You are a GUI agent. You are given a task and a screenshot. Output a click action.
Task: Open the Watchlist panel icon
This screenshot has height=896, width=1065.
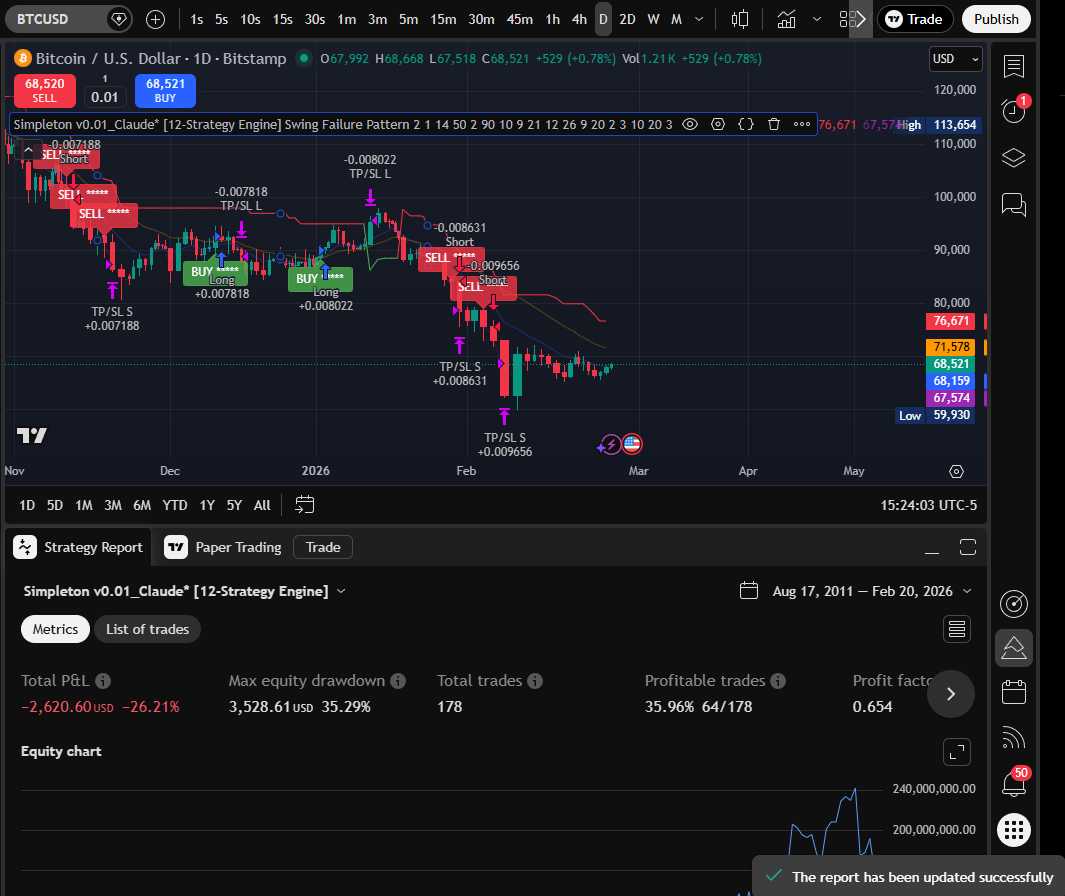[1013, 66]
